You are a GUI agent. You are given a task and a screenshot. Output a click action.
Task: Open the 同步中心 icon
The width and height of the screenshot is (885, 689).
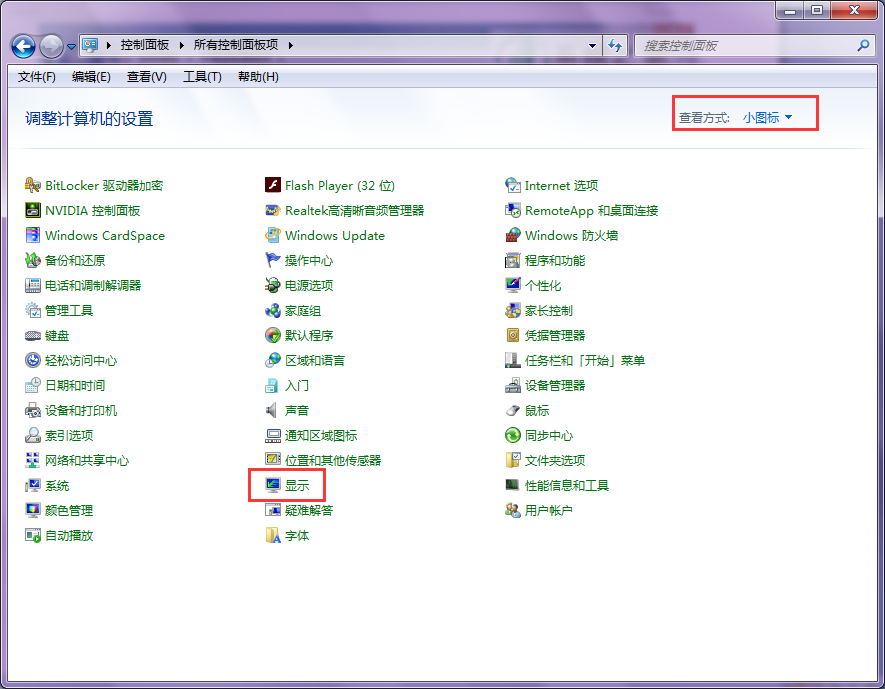point(512,435)
